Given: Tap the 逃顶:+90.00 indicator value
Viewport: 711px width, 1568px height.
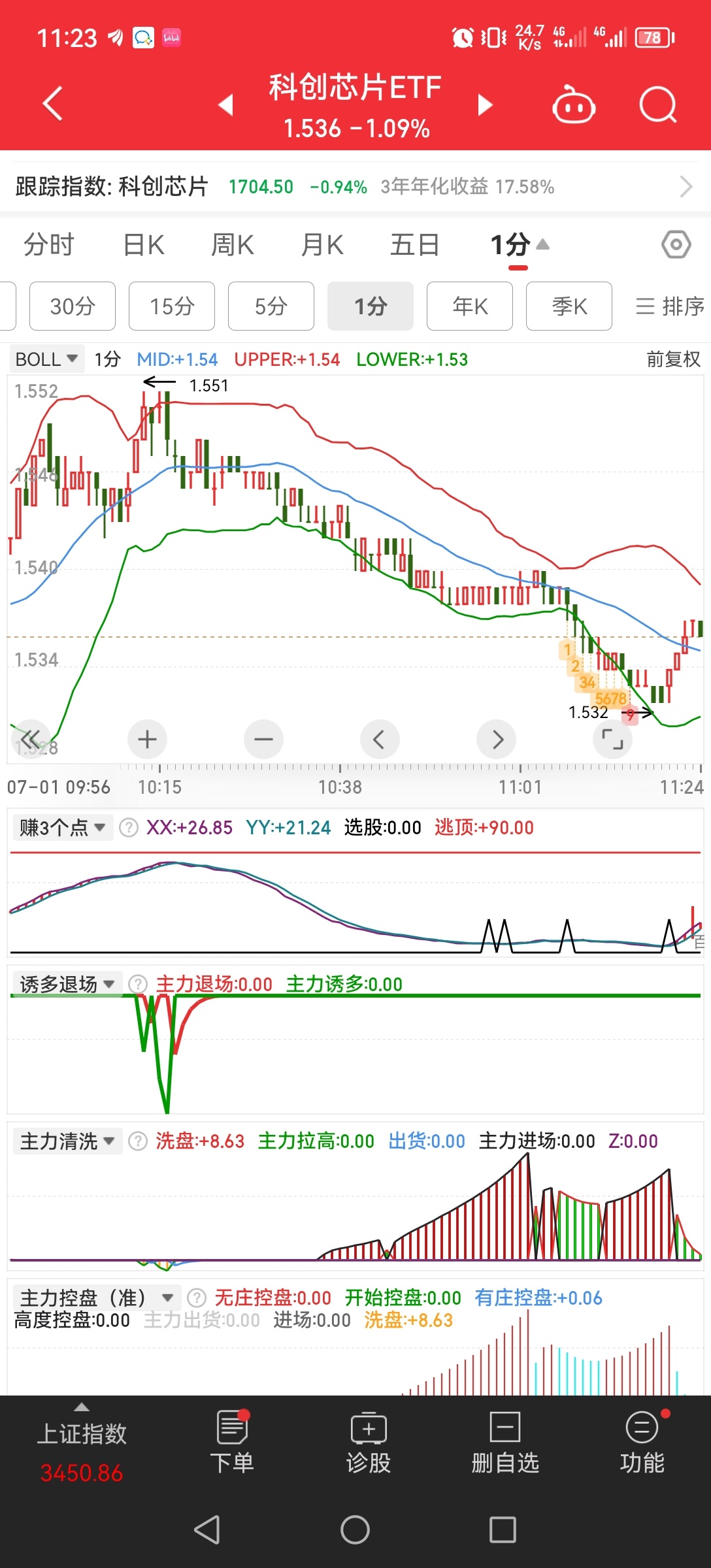Looking at the screenshot, I should (x=484, y=828).
